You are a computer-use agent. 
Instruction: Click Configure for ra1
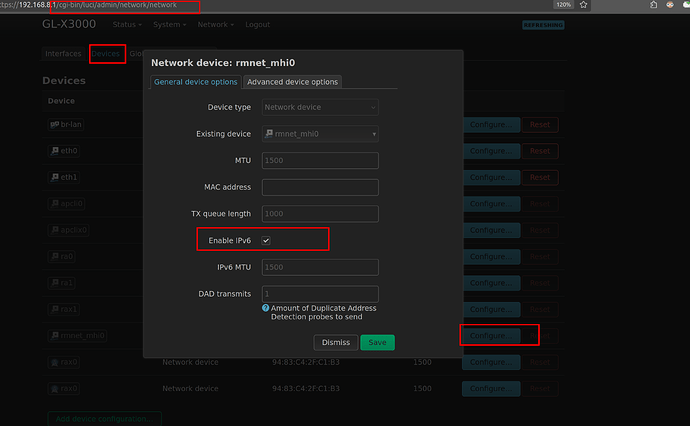pos(491,283)
